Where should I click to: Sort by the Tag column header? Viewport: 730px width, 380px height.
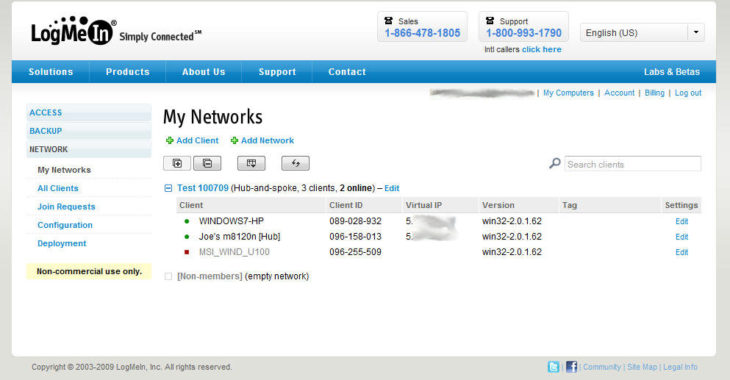569,205
